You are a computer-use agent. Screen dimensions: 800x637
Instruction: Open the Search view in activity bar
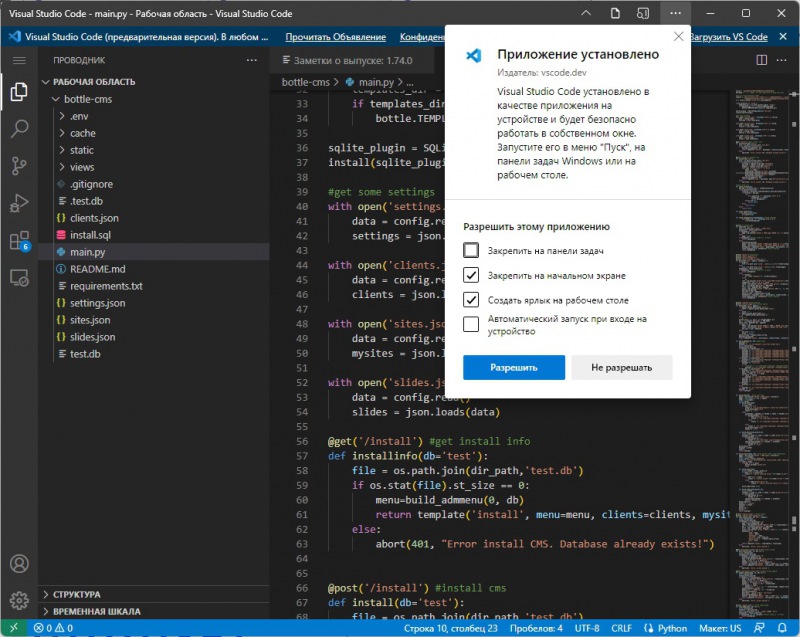coord(19,129)
